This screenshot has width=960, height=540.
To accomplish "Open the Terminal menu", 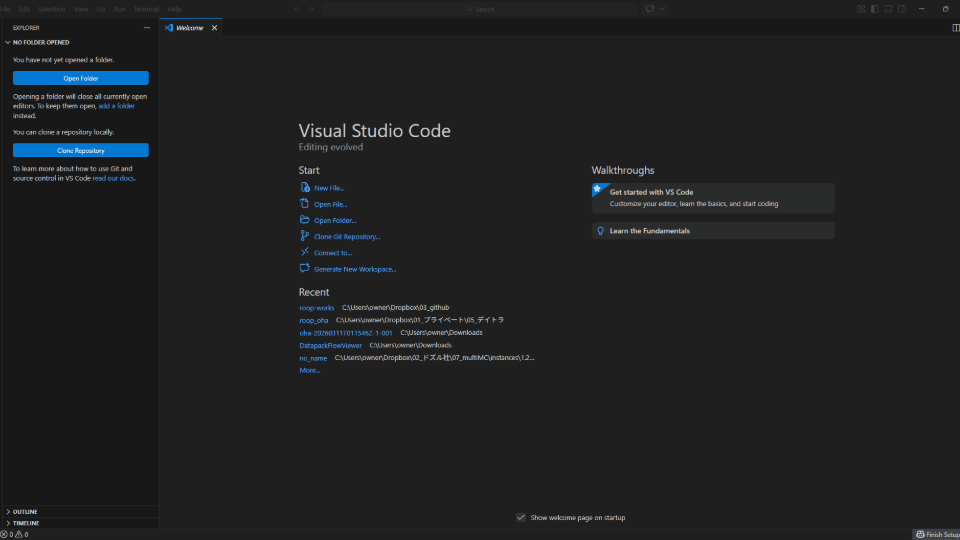I will pos(147,9).
